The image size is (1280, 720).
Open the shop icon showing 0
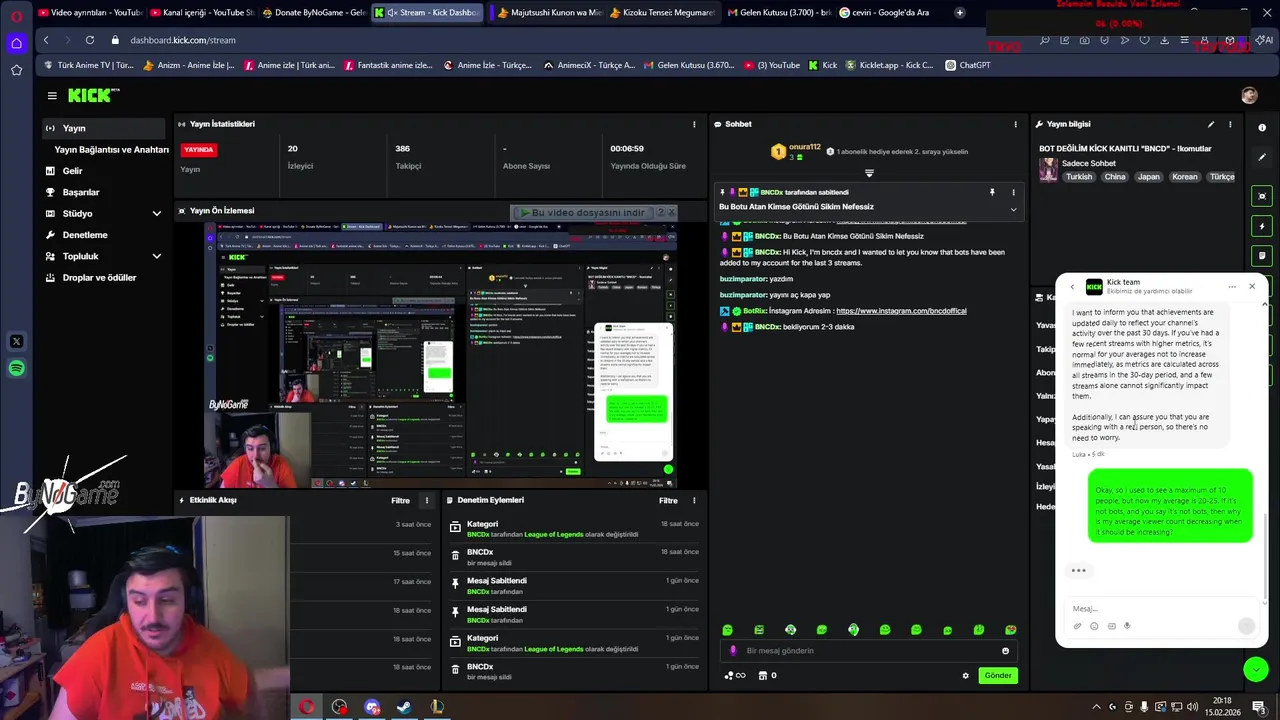(767, 676)
